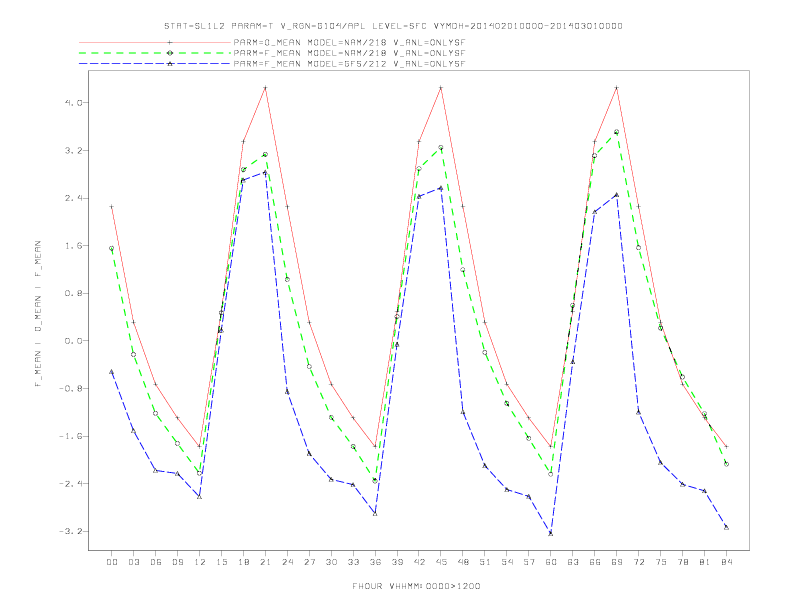The width and height of the screenshot is (792, 612).
Task: Click x-axis forecast hour label 03
Action: click(133, 562)
